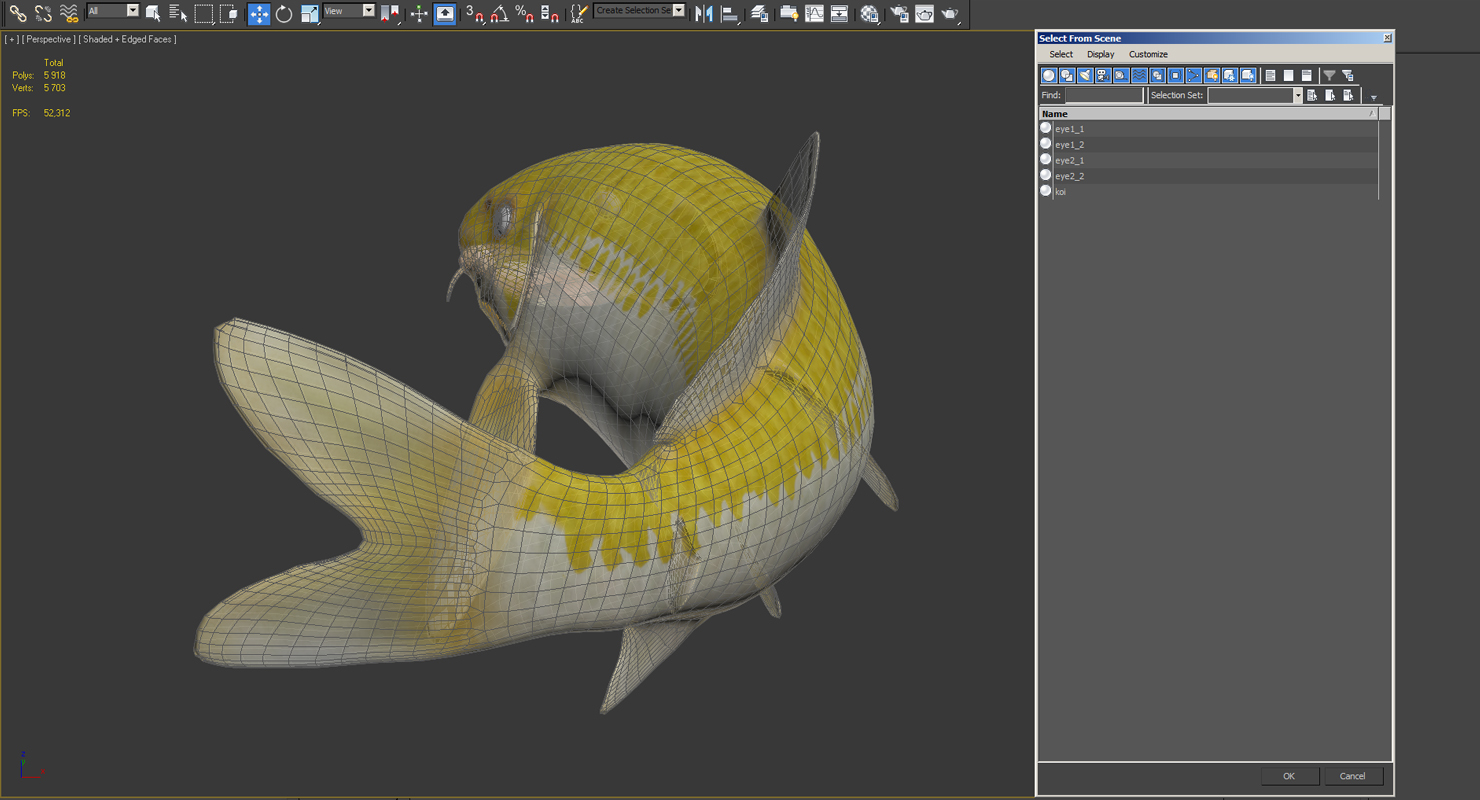Click the viewport [+] menu label

(11, 39)
